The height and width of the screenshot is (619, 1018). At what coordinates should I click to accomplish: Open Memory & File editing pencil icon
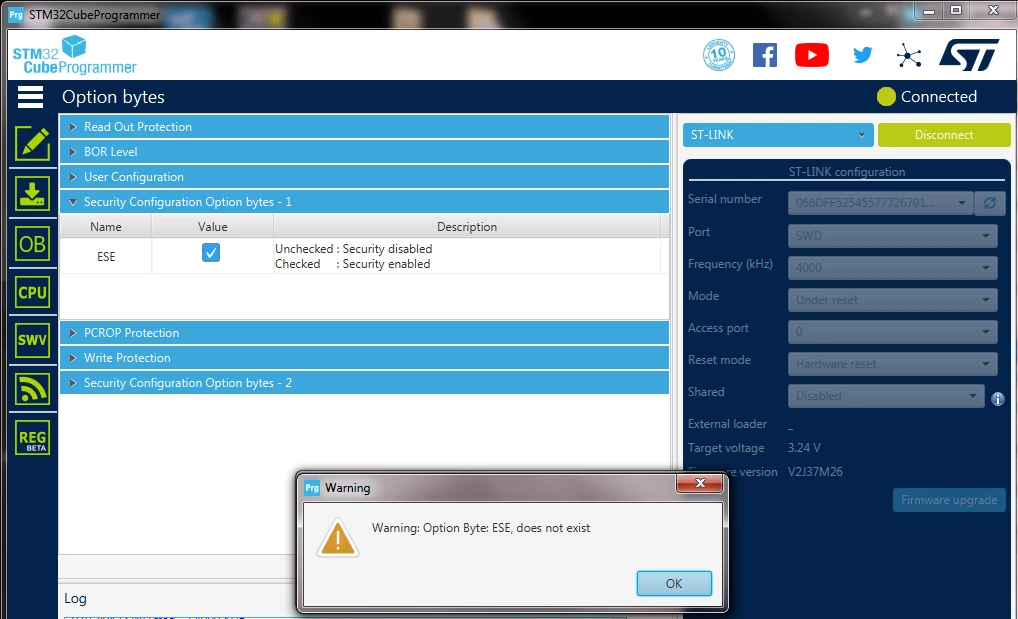tap(32, 144)
